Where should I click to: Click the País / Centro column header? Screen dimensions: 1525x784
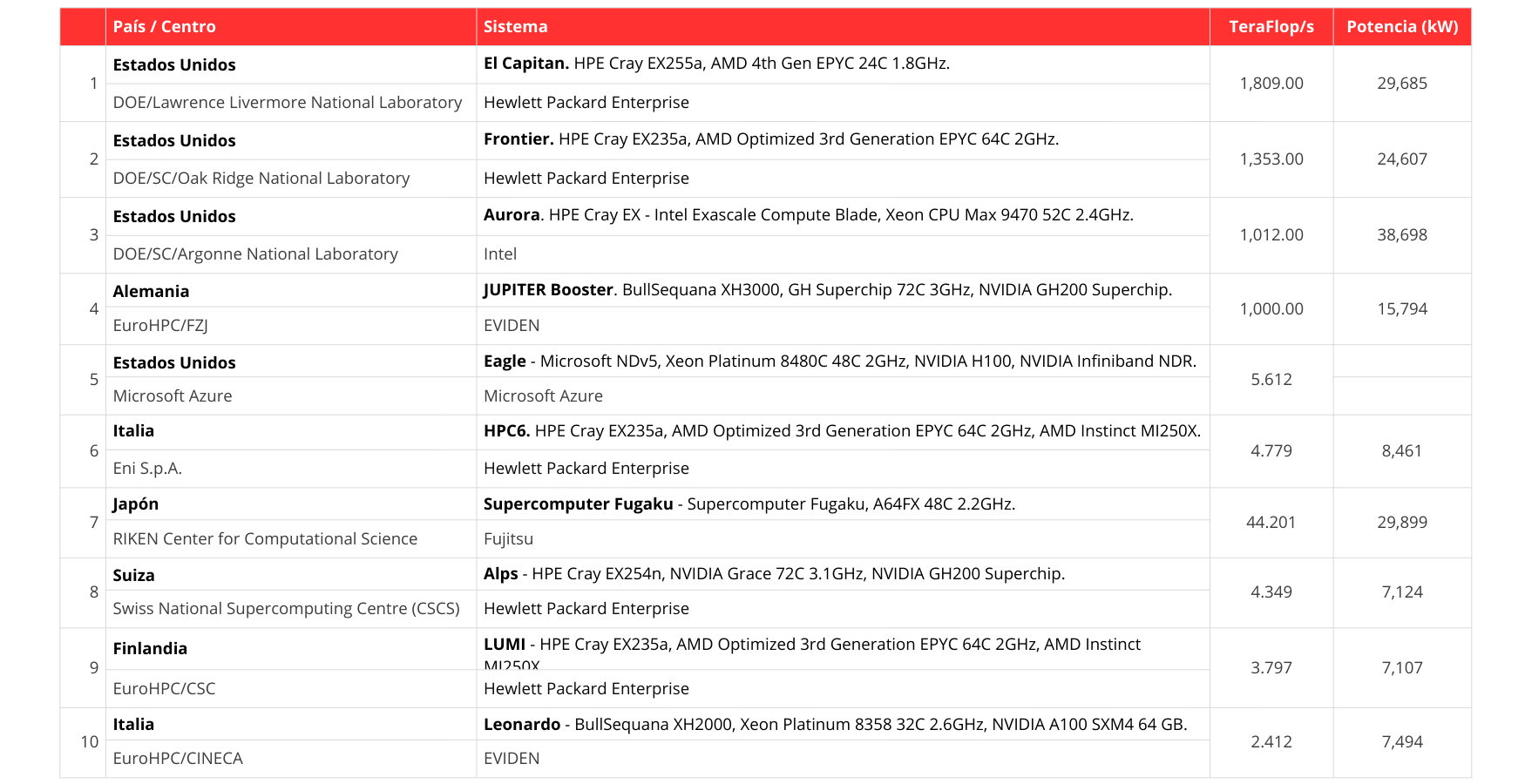pyautogui.click(x=165, y=27)
